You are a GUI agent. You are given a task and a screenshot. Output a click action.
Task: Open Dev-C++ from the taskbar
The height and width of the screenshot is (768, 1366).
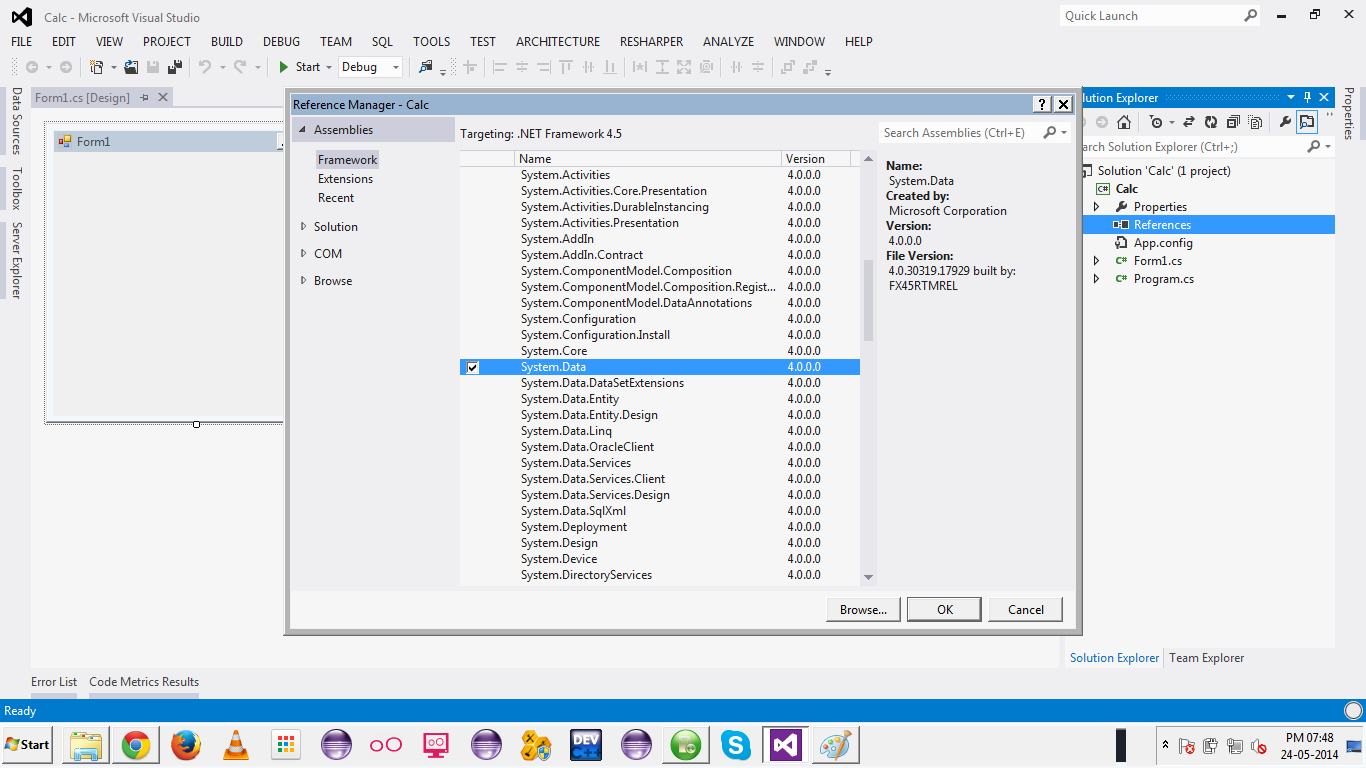586,745
